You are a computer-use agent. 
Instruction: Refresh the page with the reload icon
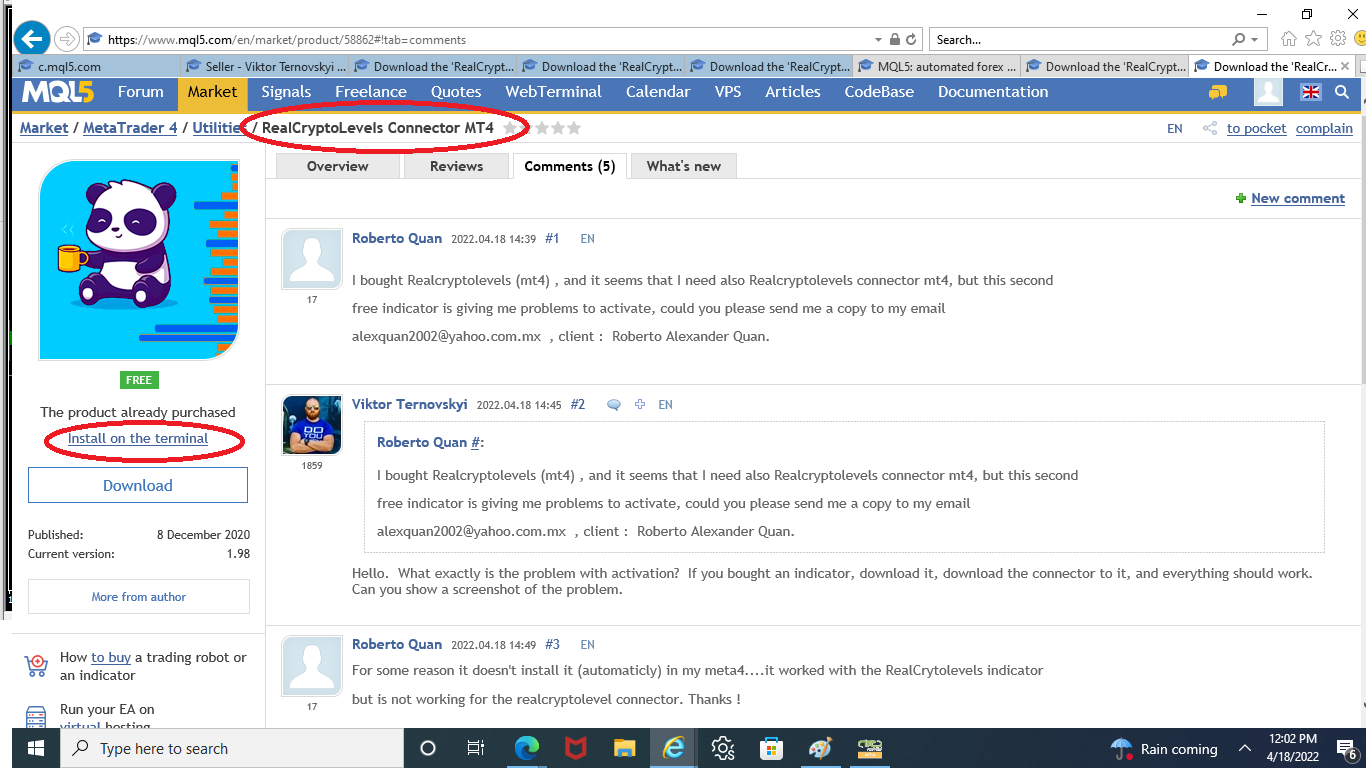tap(911, 40)
